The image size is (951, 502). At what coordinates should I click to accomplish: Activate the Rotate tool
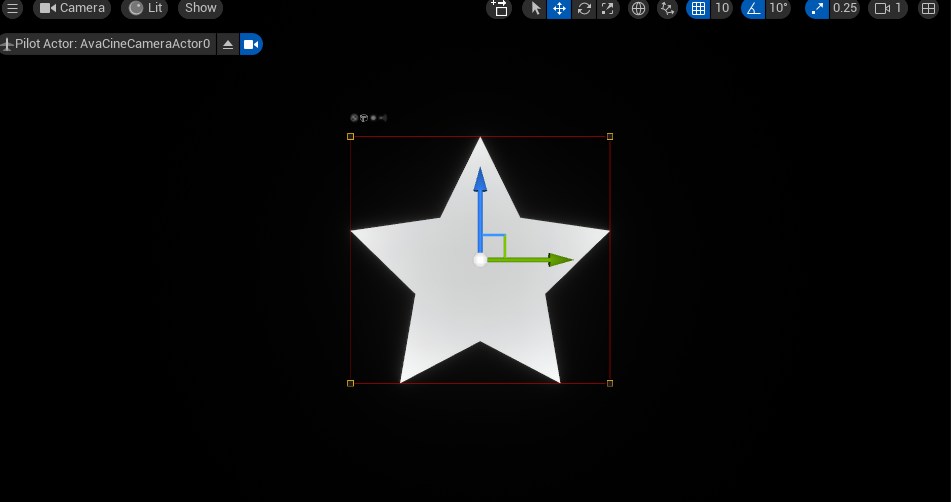click(583, 8)
